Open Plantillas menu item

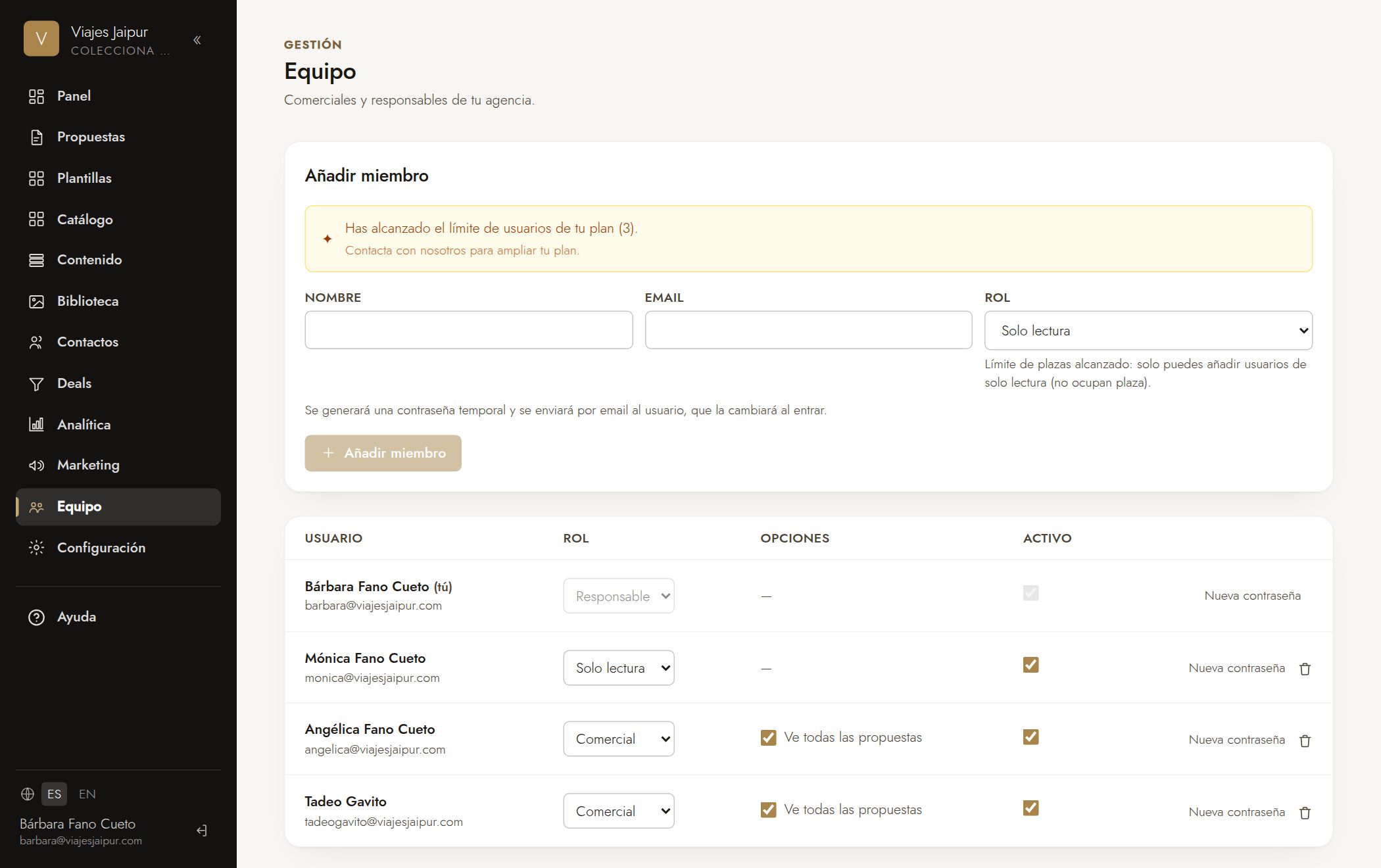[x=118, y=179]
